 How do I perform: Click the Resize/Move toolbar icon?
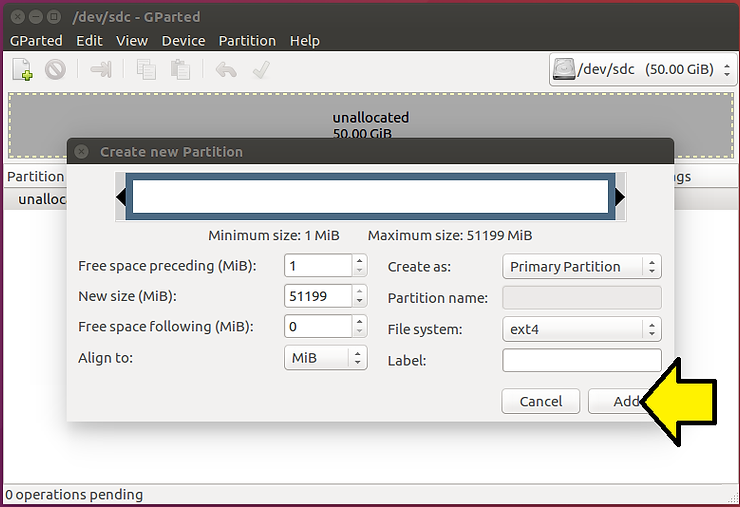(101, 70)
